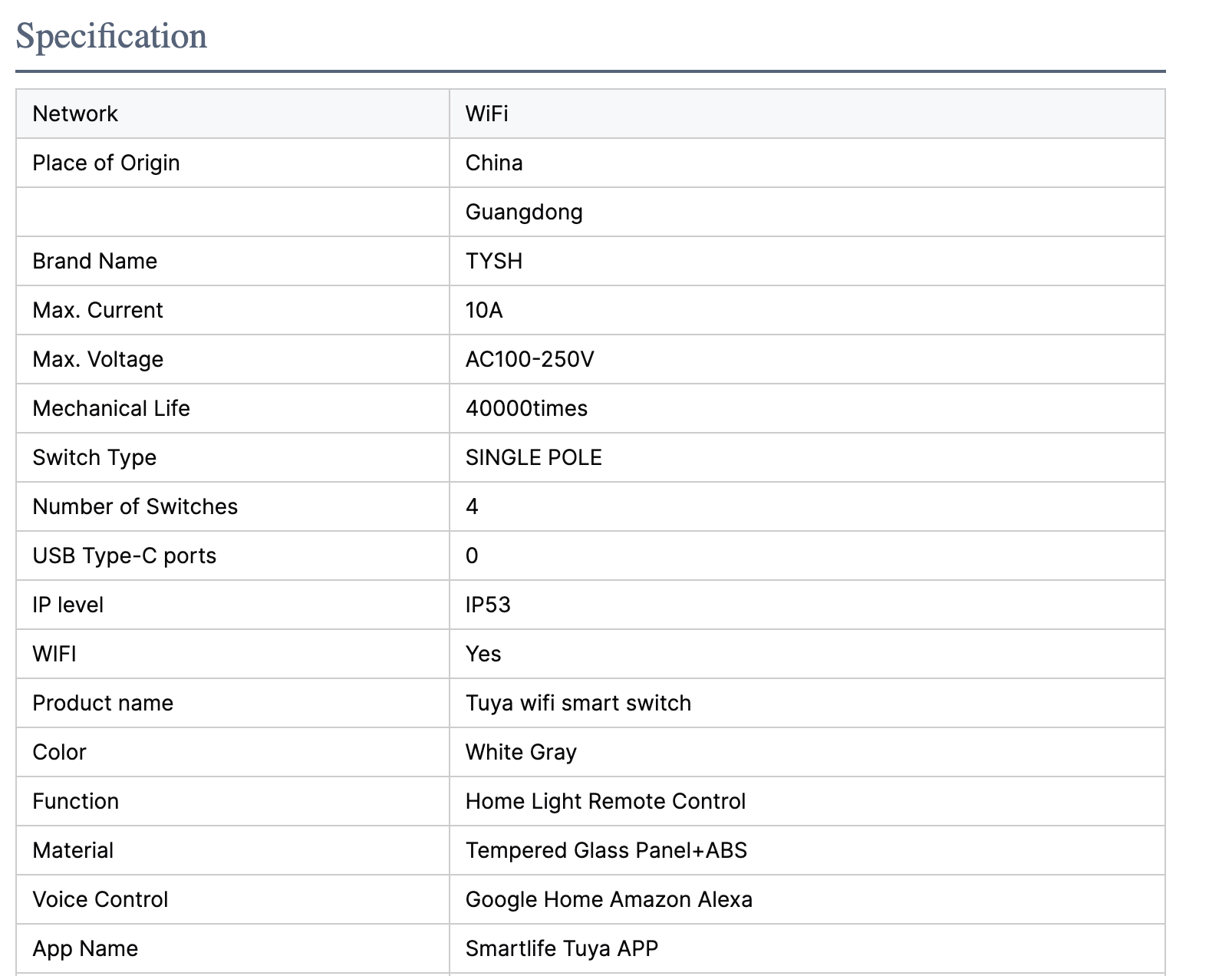Click Home Light Remote Control value
The image size is (1232, 976).
click(x=605, y=801)
